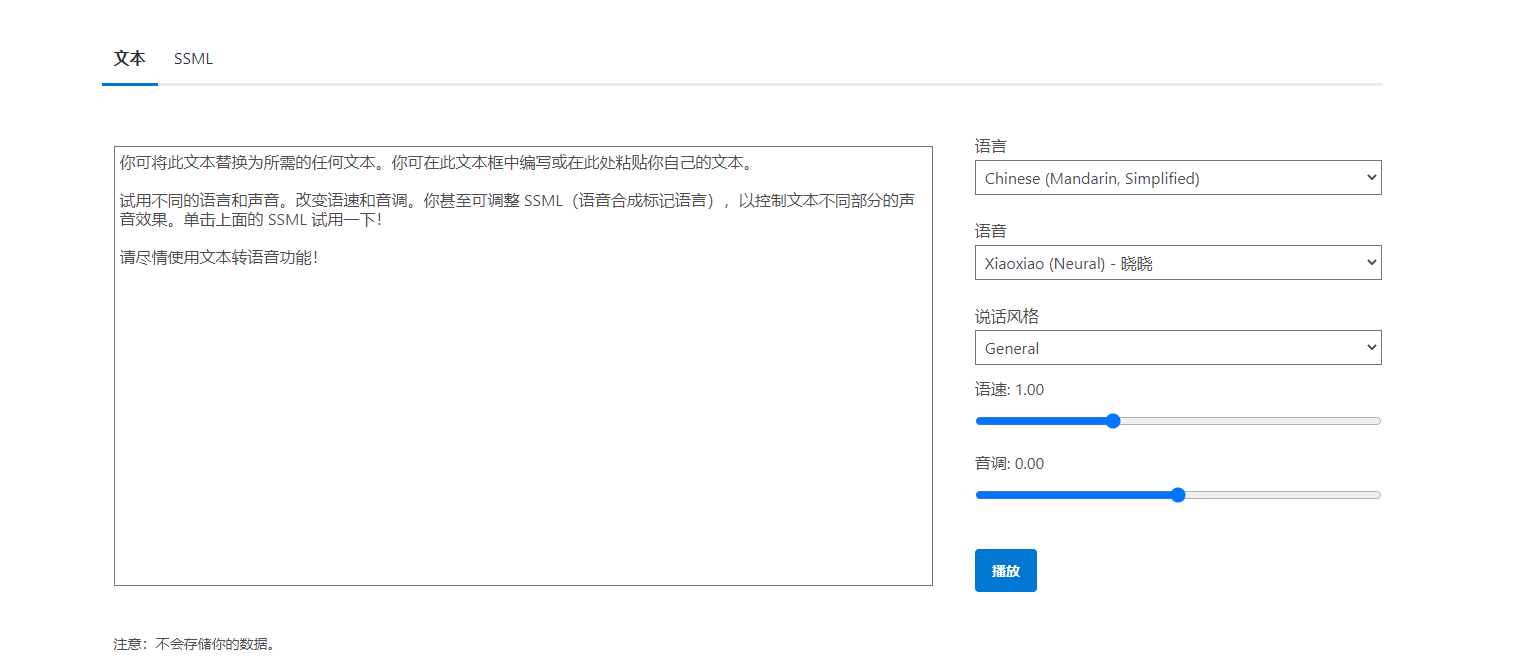Click the blue 播放 play button
The height and width of the screenshot is (666, 1513).
1005,570
